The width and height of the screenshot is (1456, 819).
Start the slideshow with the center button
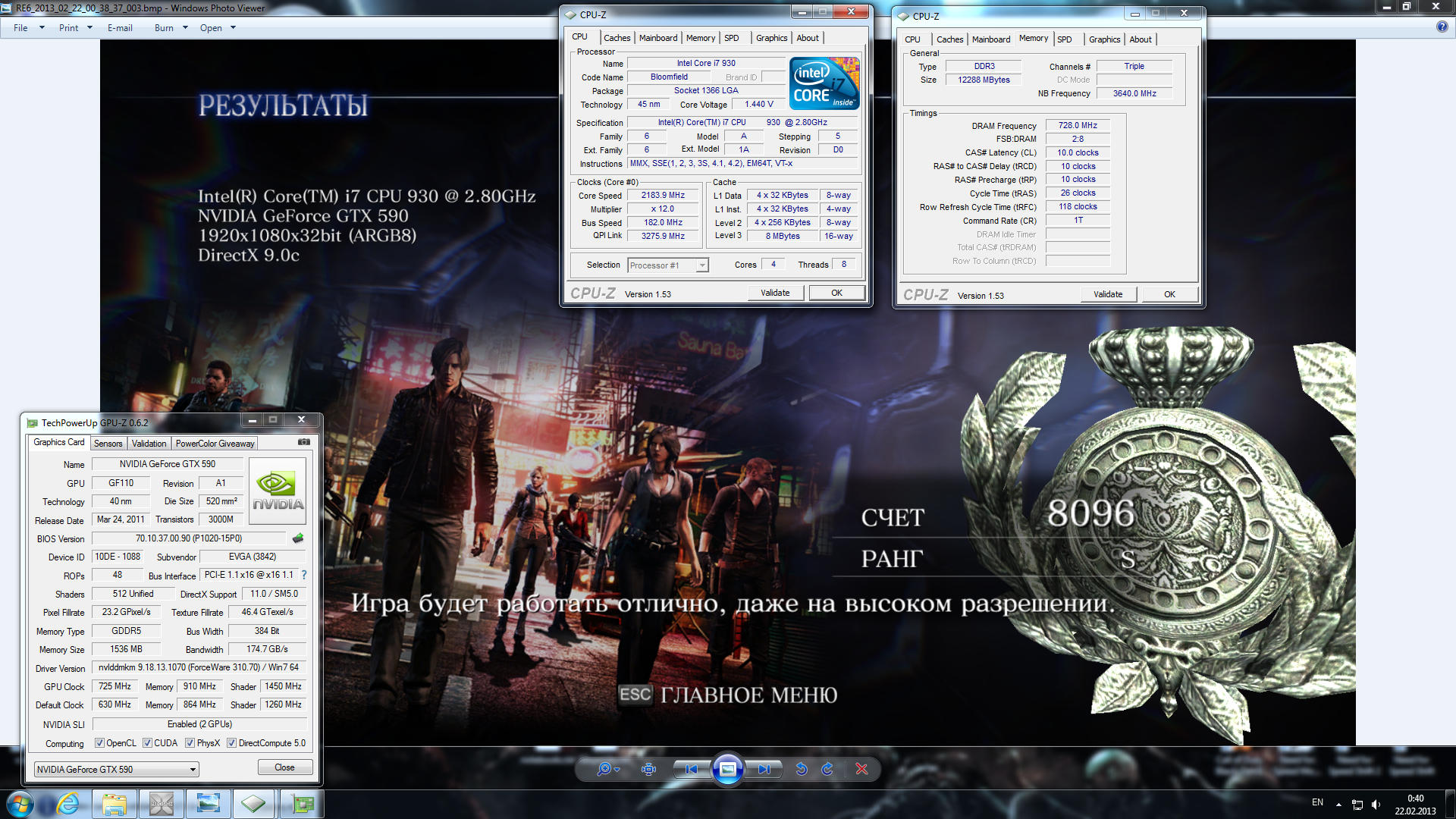[x=727, y=769]
